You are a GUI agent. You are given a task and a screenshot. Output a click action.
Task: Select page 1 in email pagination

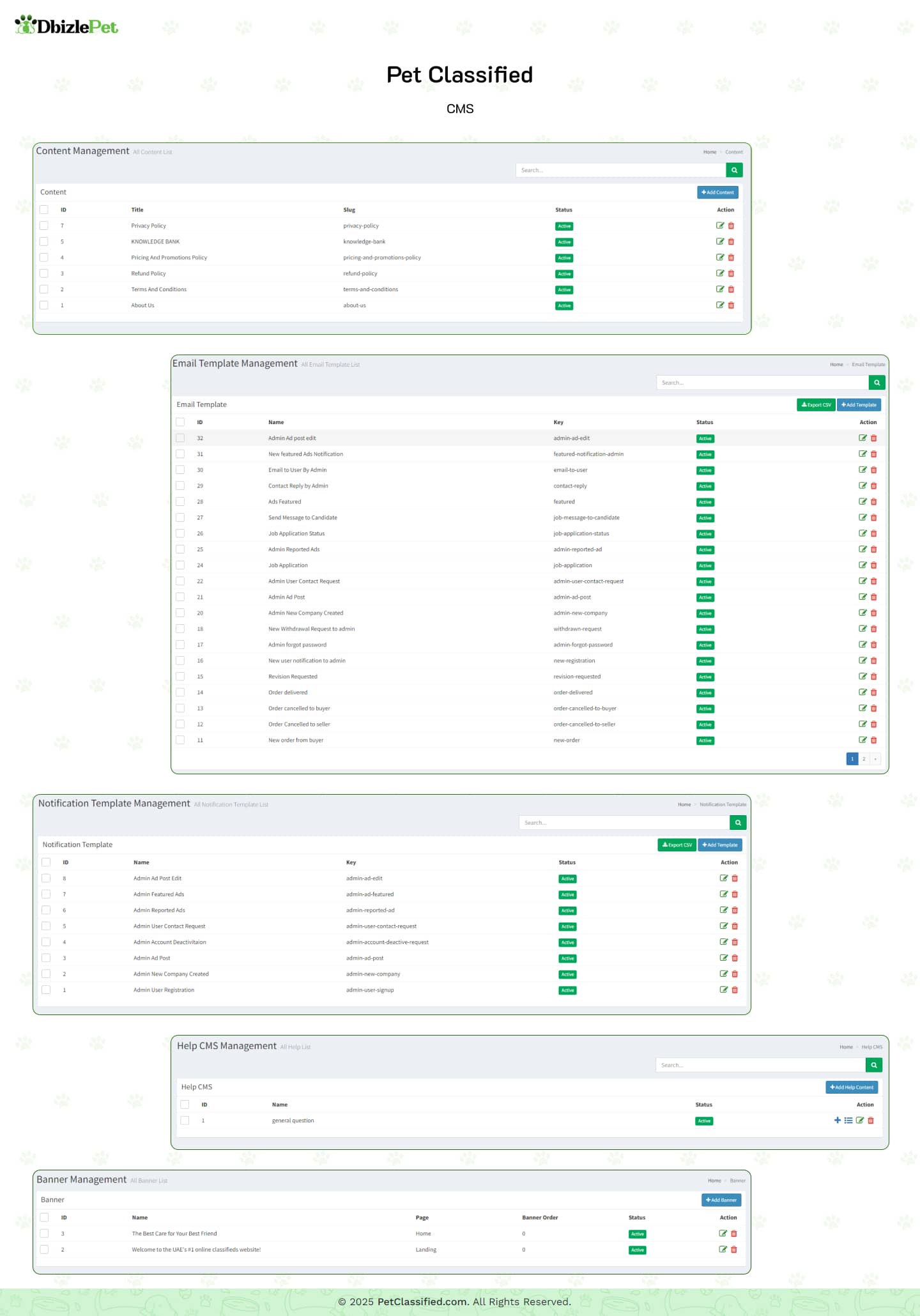852,759
